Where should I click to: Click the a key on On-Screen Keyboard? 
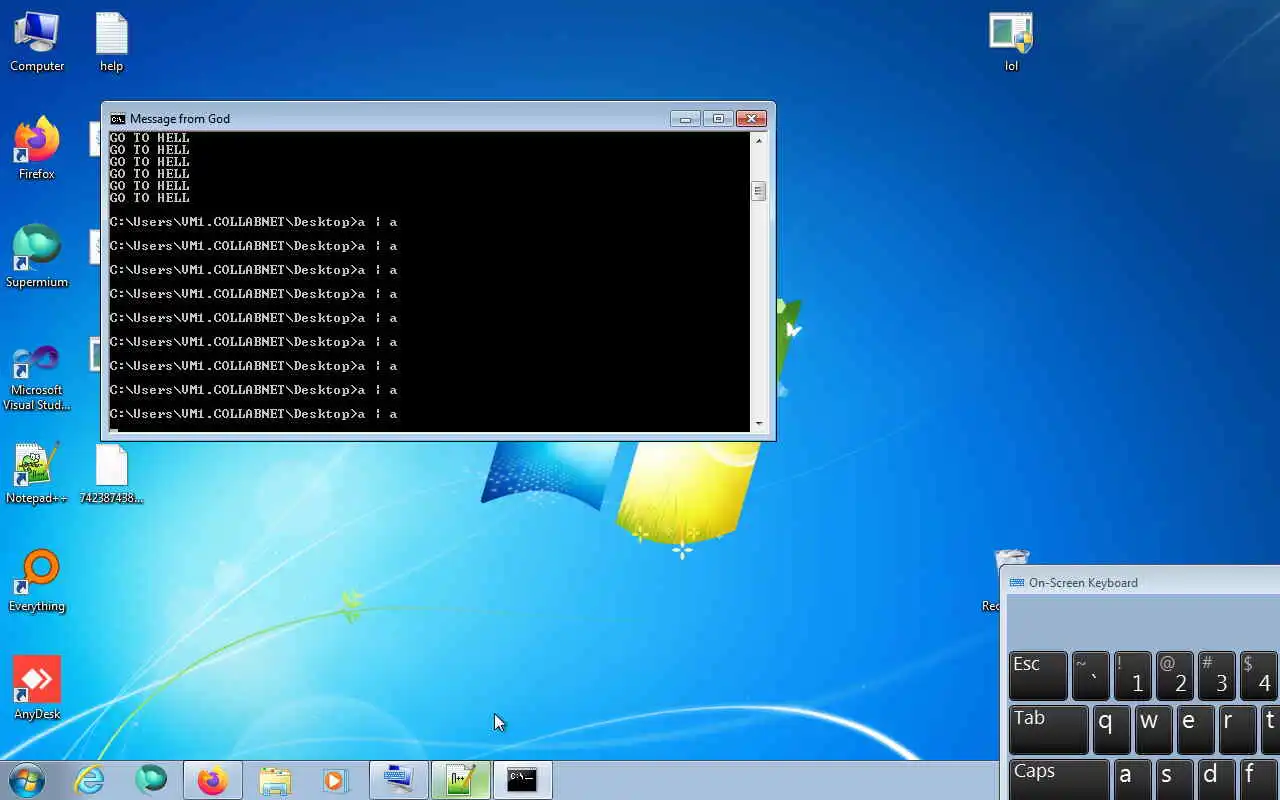pos(1132,780)
